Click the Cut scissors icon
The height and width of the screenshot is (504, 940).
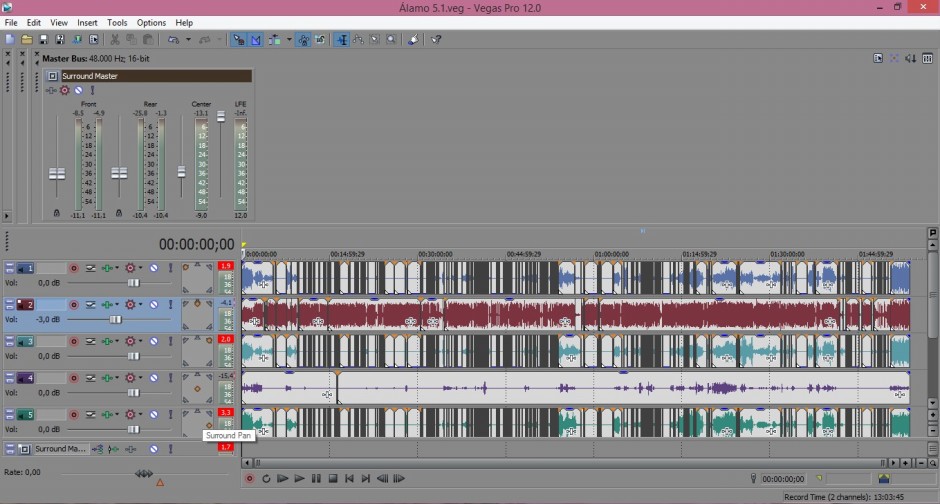coord(115,40)
